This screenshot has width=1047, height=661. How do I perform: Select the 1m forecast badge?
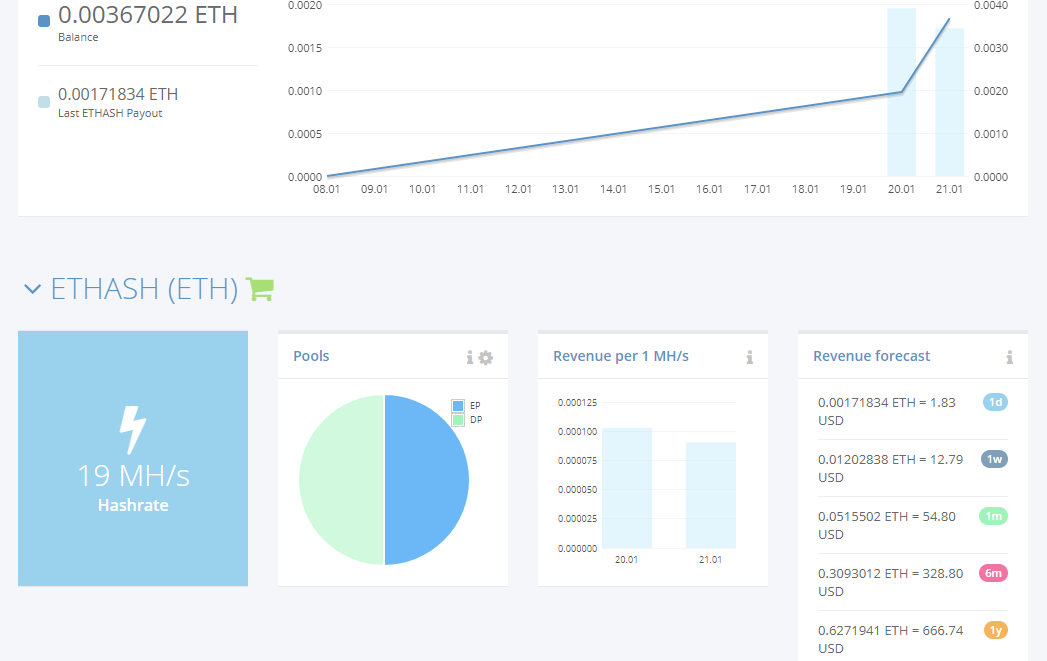(994, 516)
